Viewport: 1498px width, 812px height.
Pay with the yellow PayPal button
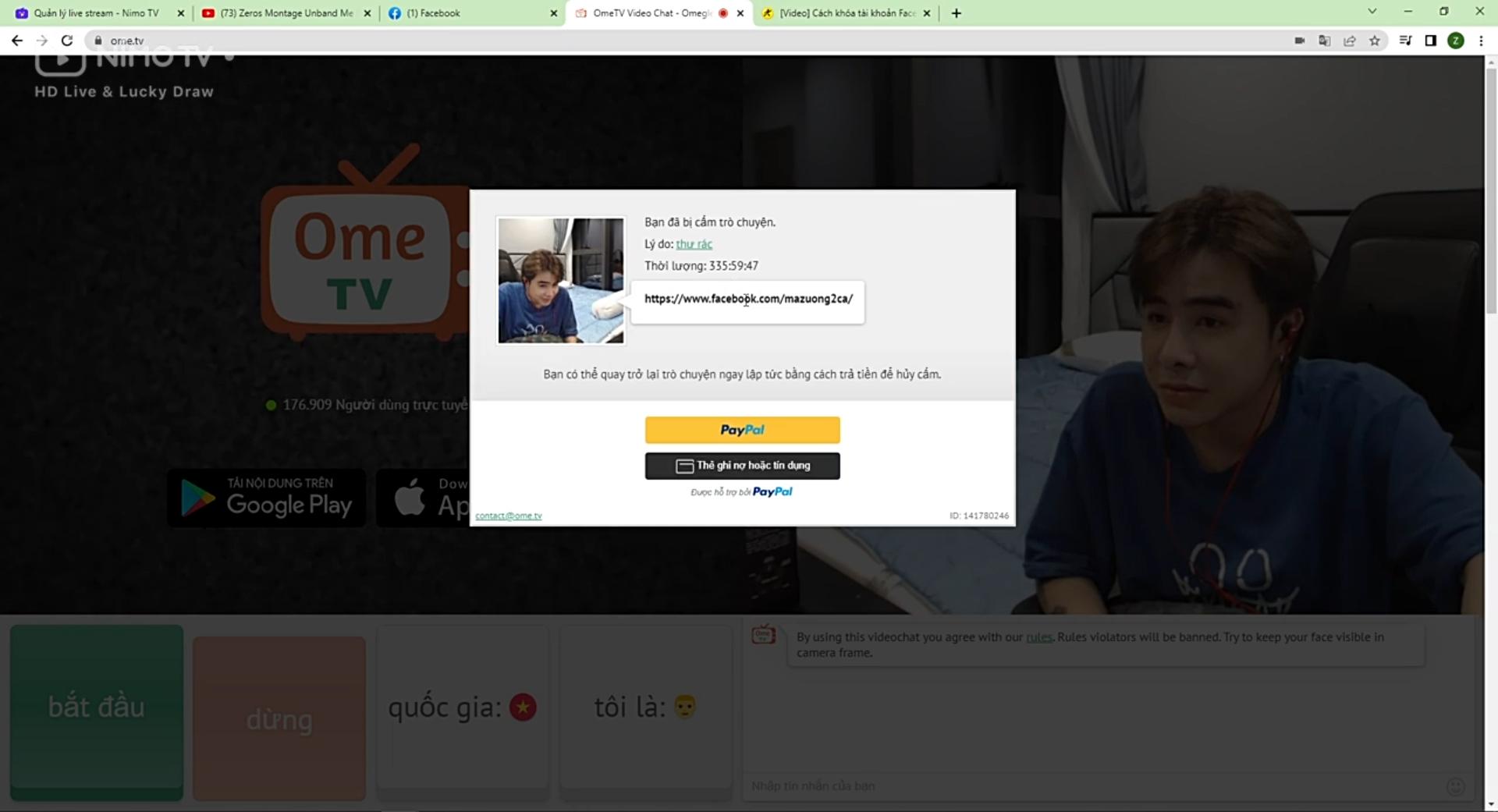[x=742, y=430]
